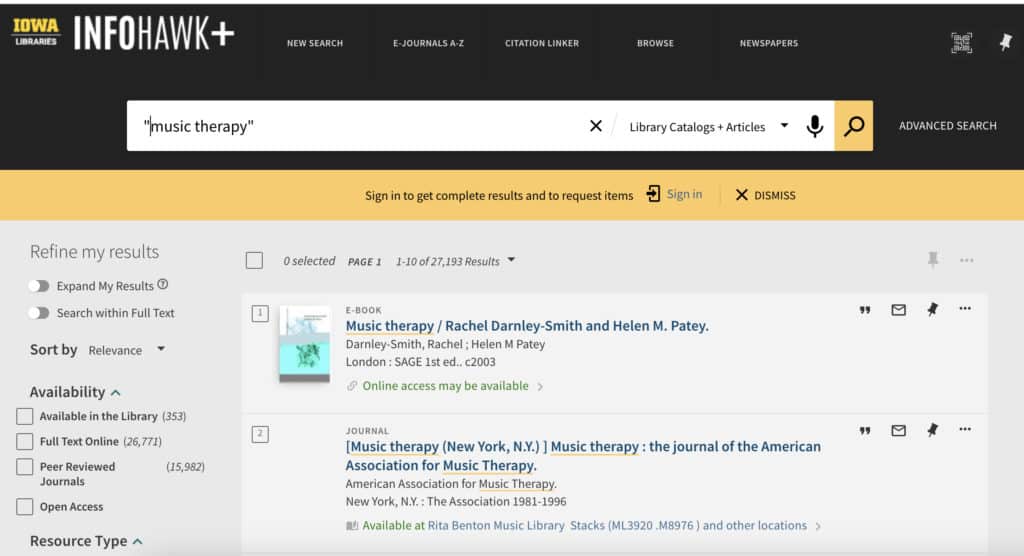Click the magnifying glass search button
Image resolution: width=1024 pixels, height=556 pixels.
coord(853,126)
